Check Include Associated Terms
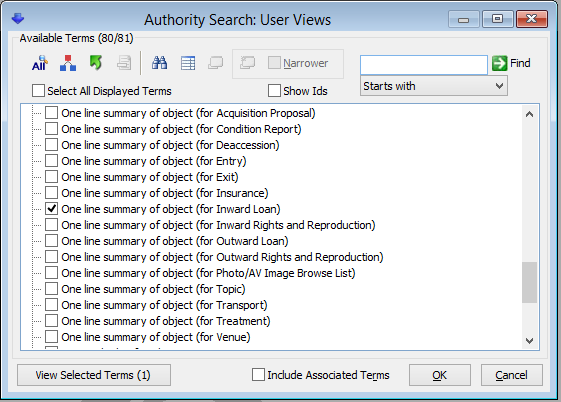The image size is (561, 402). [x=258, y=375]
